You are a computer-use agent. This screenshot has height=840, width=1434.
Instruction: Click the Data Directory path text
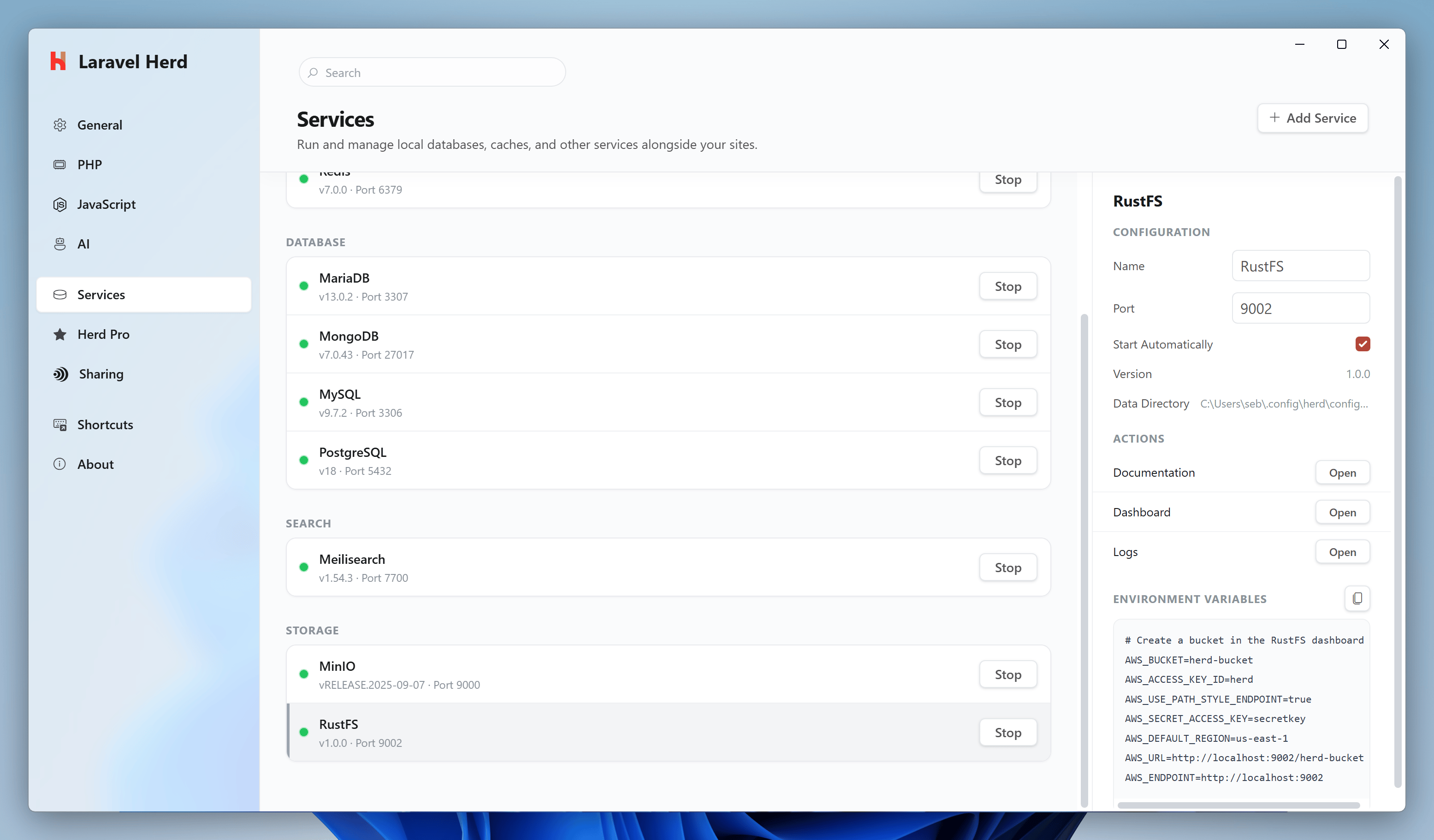[1284, 403]
